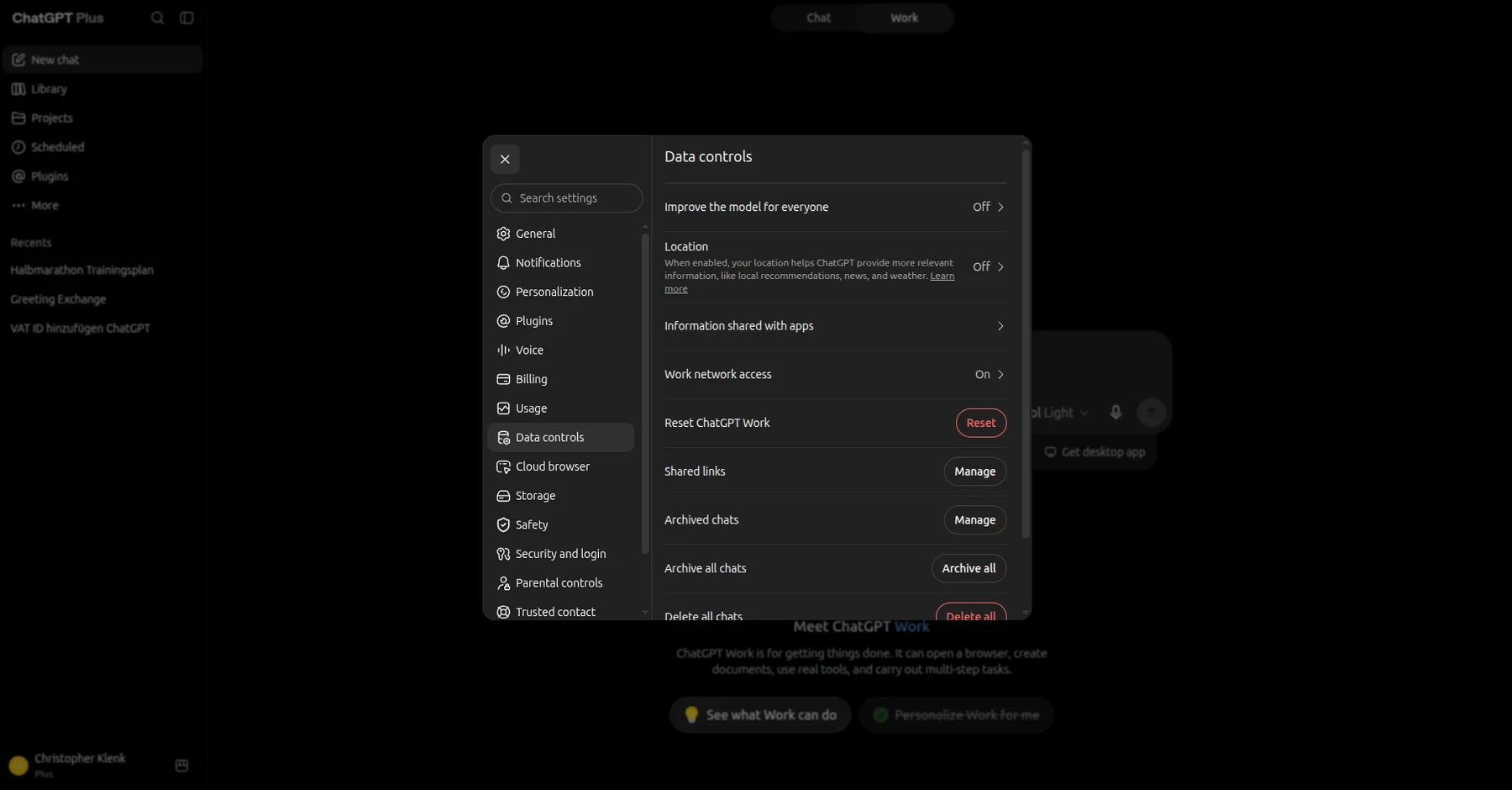The height and width of the screenshot is (790, 1512).
Task: Open Location Off setting chevron
Action: click(1000, 267)
